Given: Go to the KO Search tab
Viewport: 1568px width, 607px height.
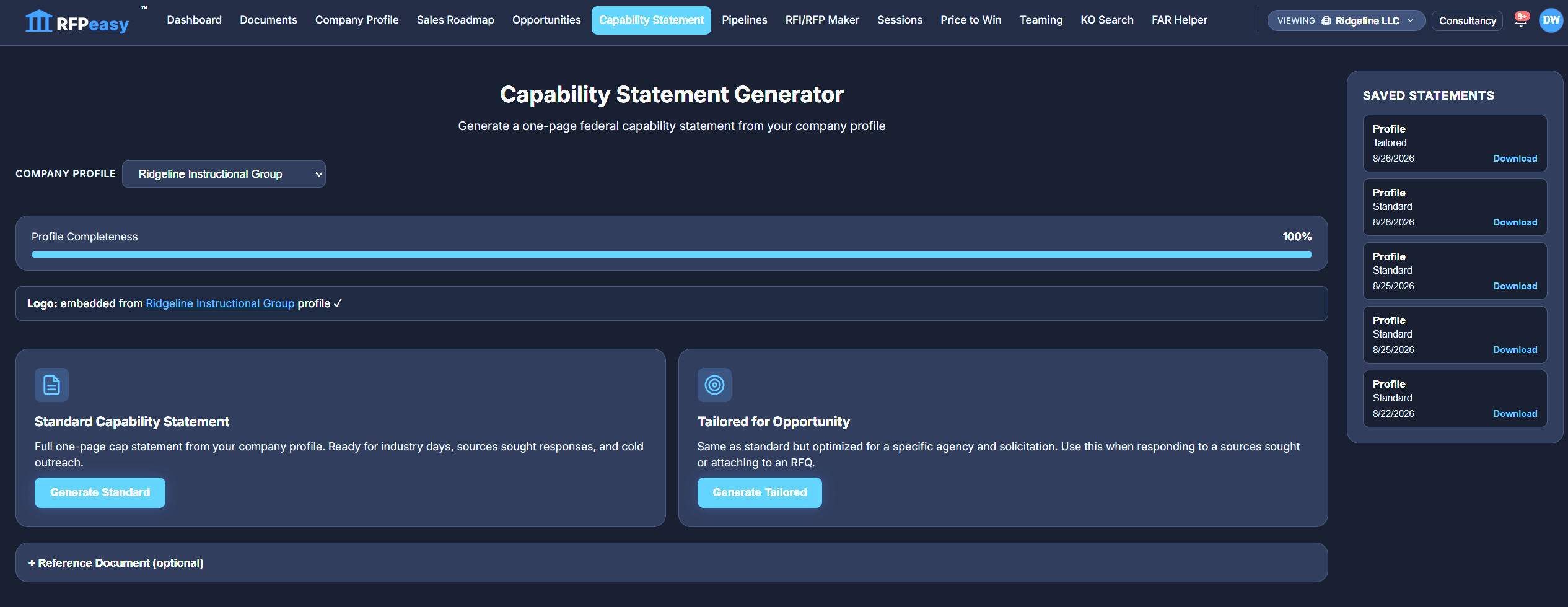Looking at the screenshot, I should coord(1107,20).
